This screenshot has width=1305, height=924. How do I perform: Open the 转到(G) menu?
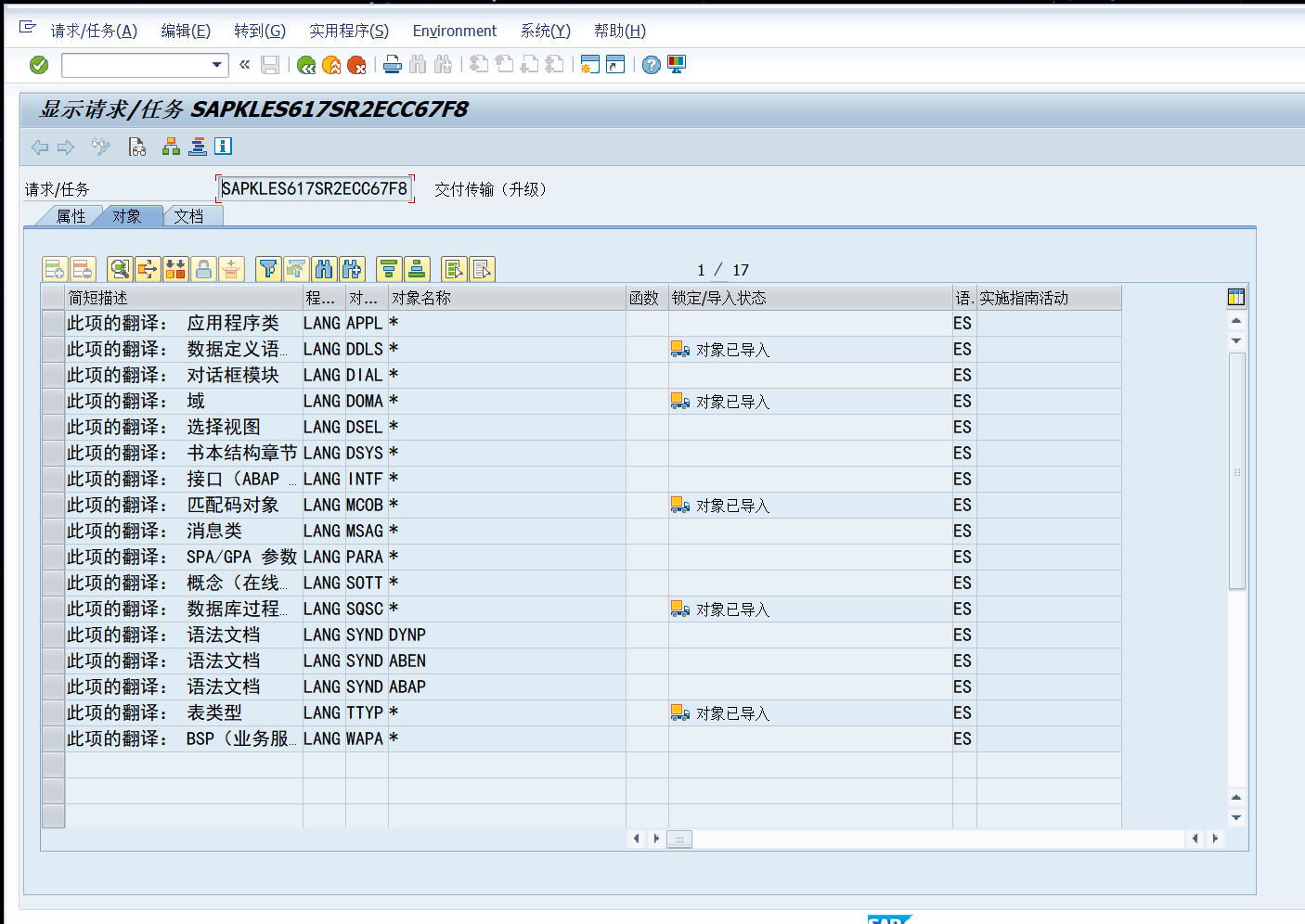click(x=260, y=31)
